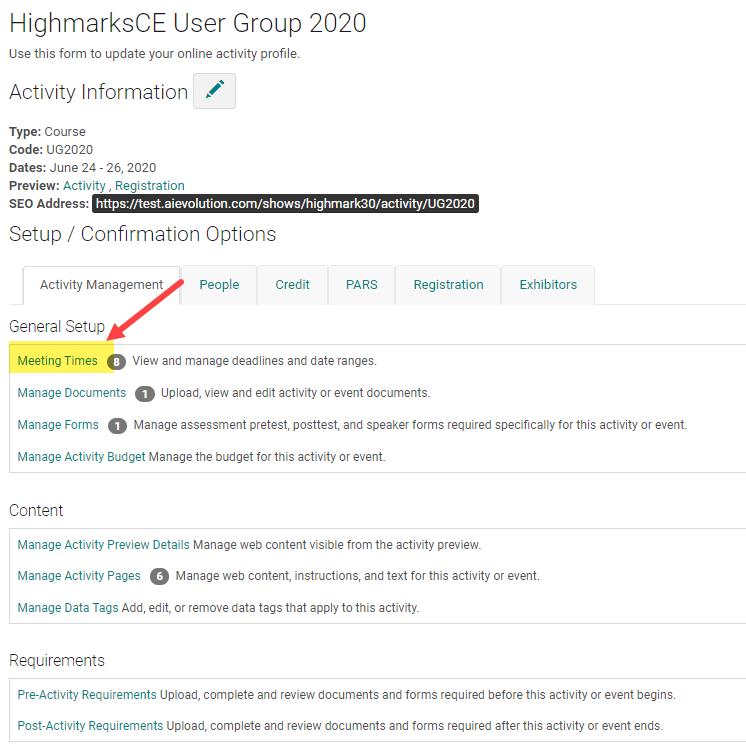Select the Activity Management tab
Screen dimensions: 746x747
click(x=101, y=285)
